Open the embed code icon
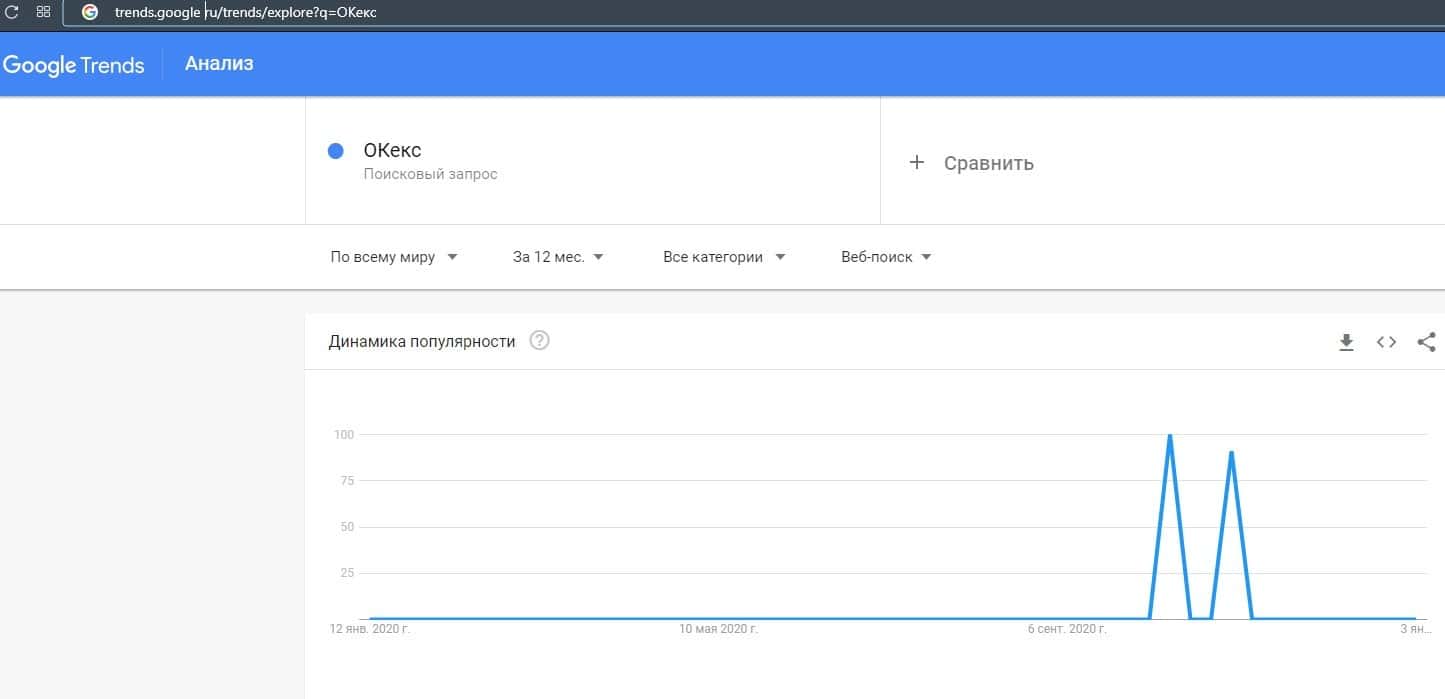Image resolution: width=1445 pixels, height=699 pixels. tap(1386, 342)
